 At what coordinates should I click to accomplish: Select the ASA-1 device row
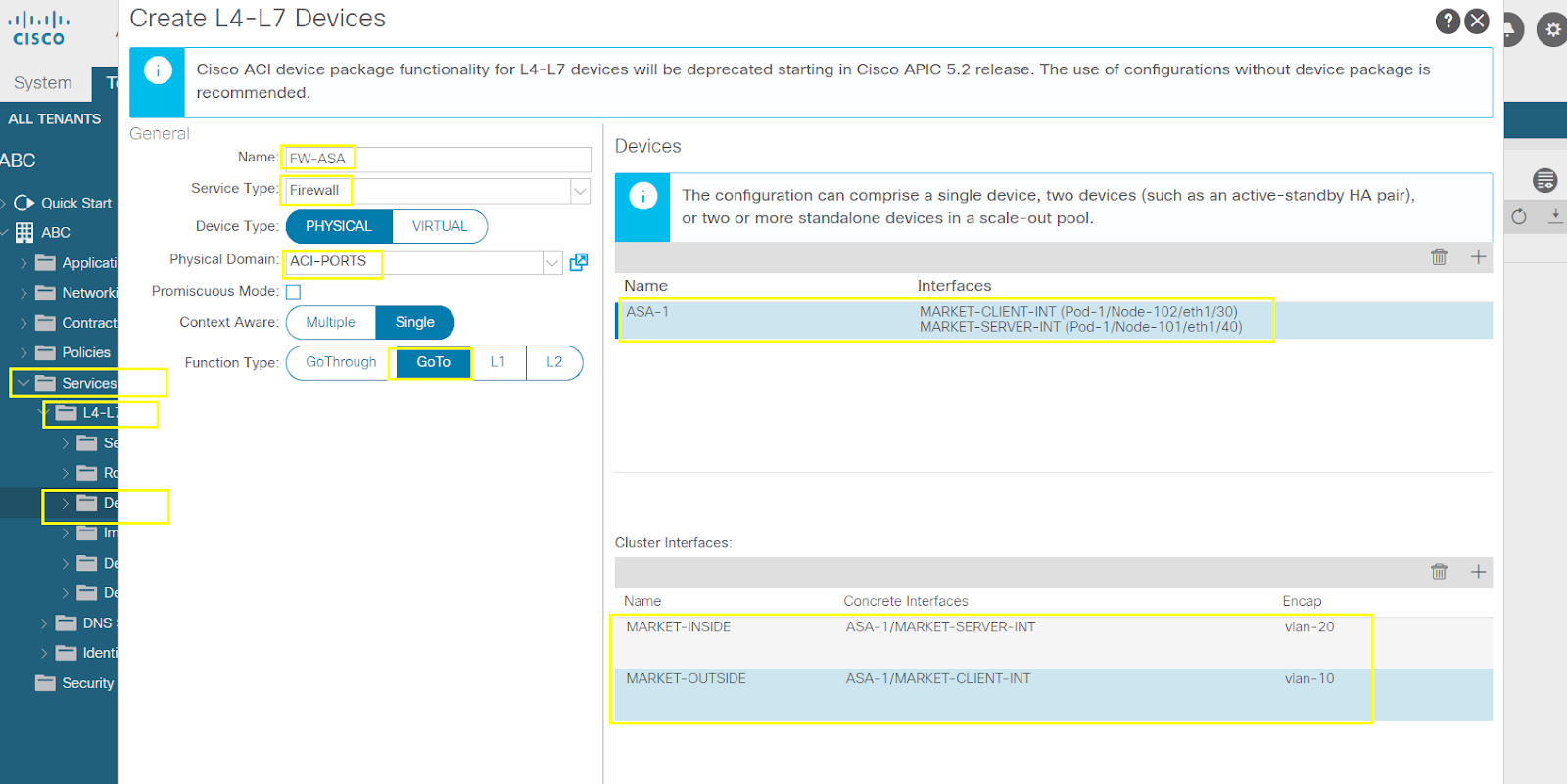tap(1054, 320)
